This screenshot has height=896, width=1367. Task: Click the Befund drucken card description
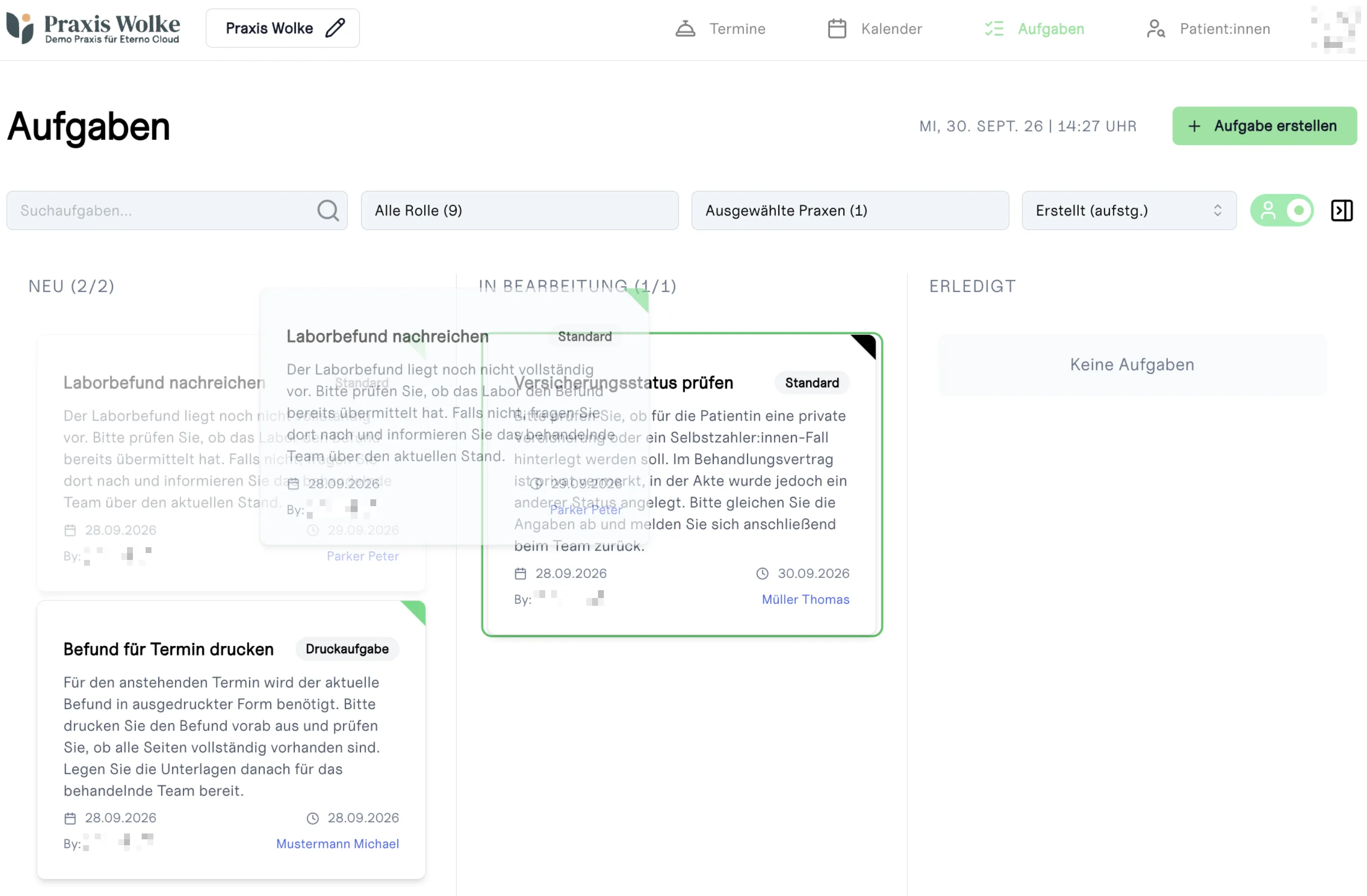(222, 737)
